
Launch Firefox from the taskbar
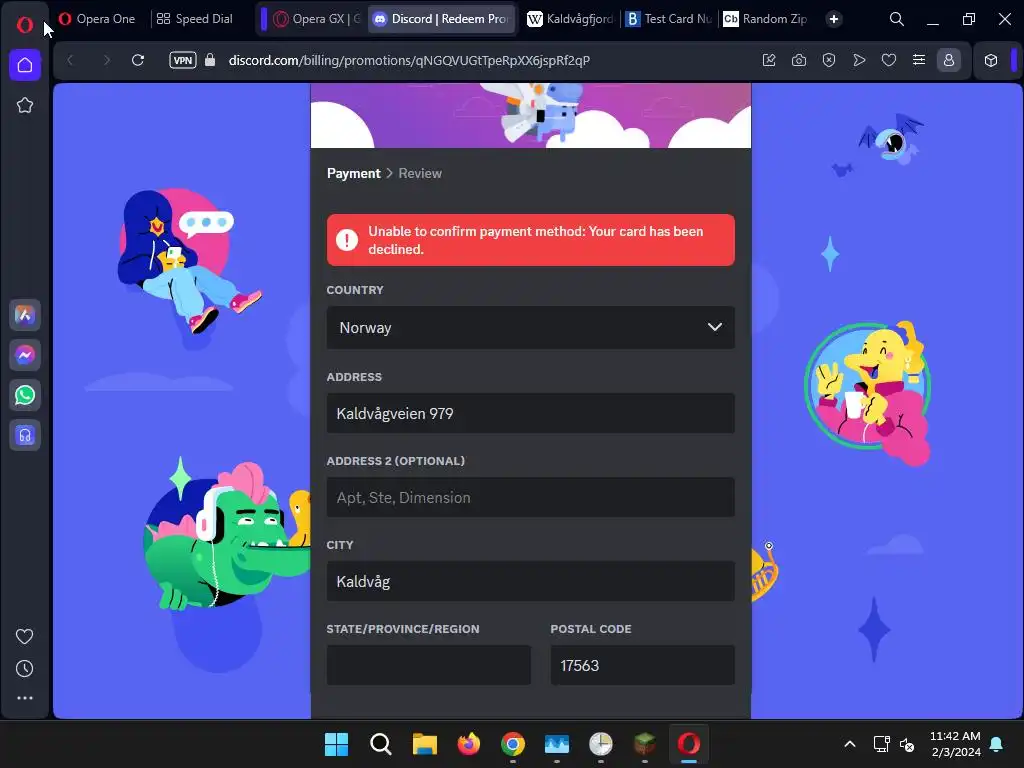click(468, 744)
